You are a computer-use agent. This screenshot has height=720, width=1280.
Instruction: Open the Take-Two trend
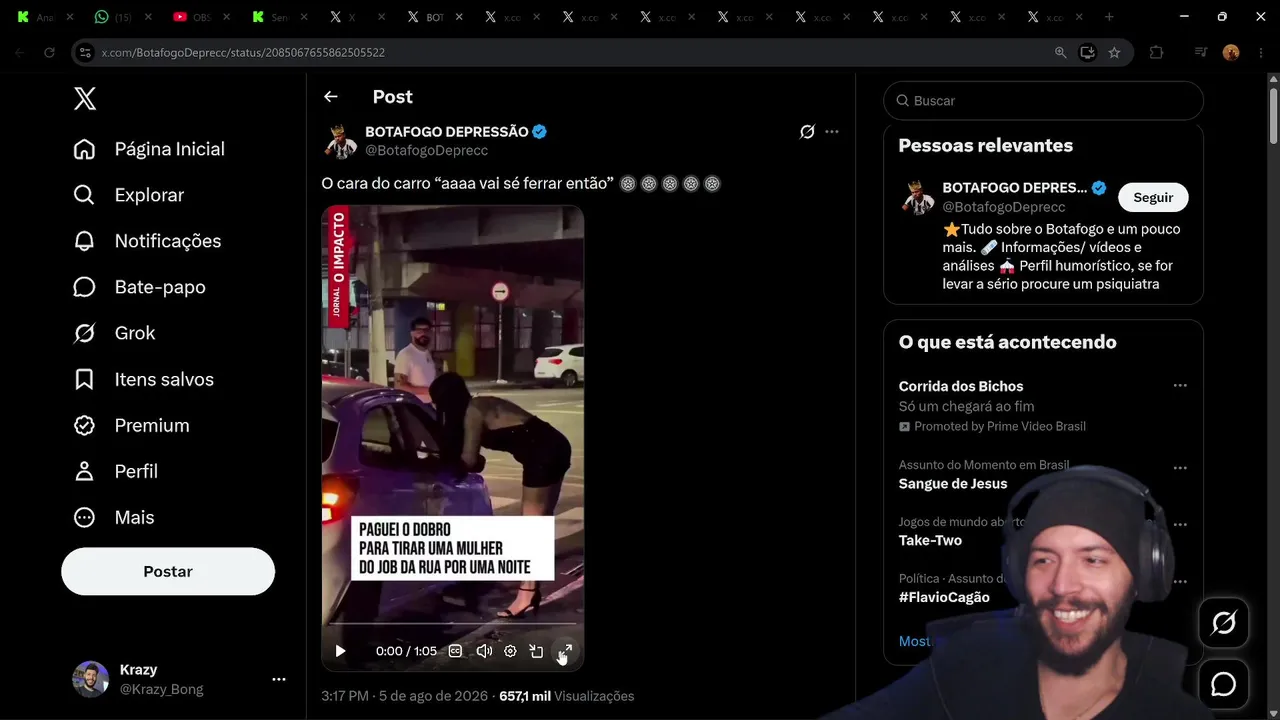point(930,540)
